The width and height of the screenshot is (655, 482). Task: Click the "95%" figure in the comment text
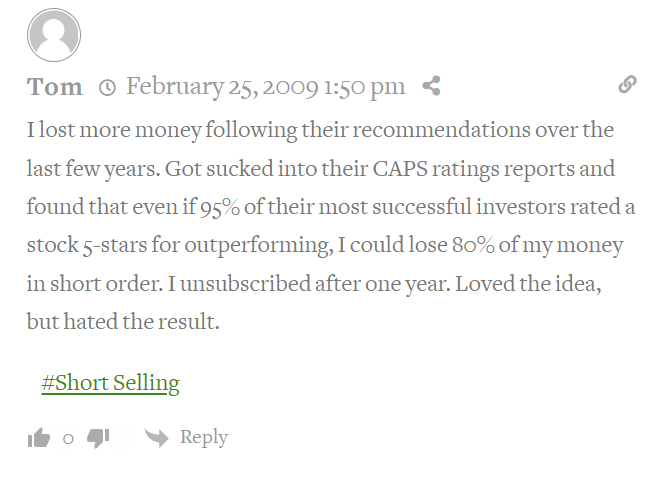(220, 207)
